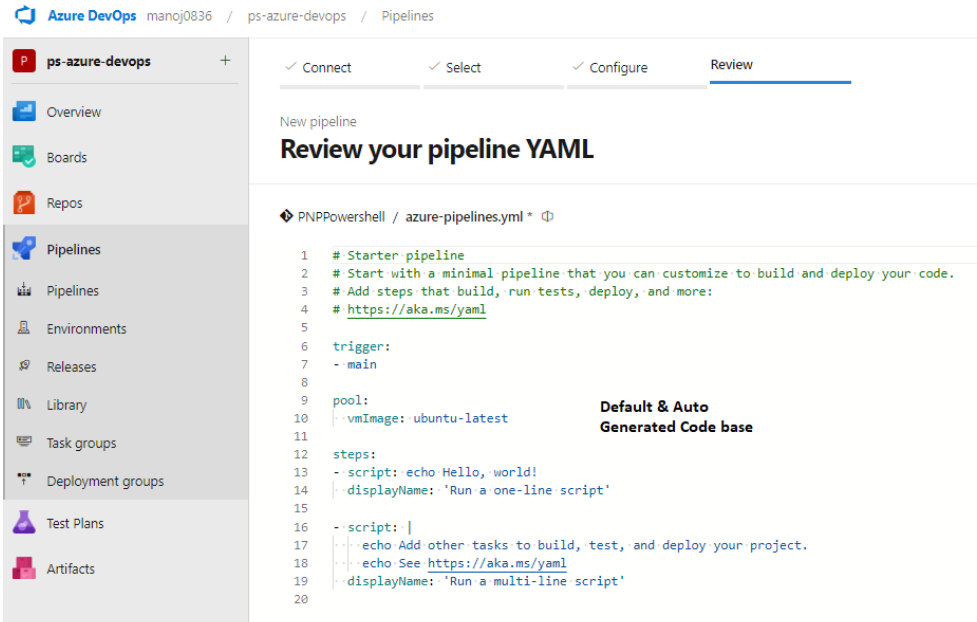Click the plus button beside ps-azure-devops

[x=225, y=60]
